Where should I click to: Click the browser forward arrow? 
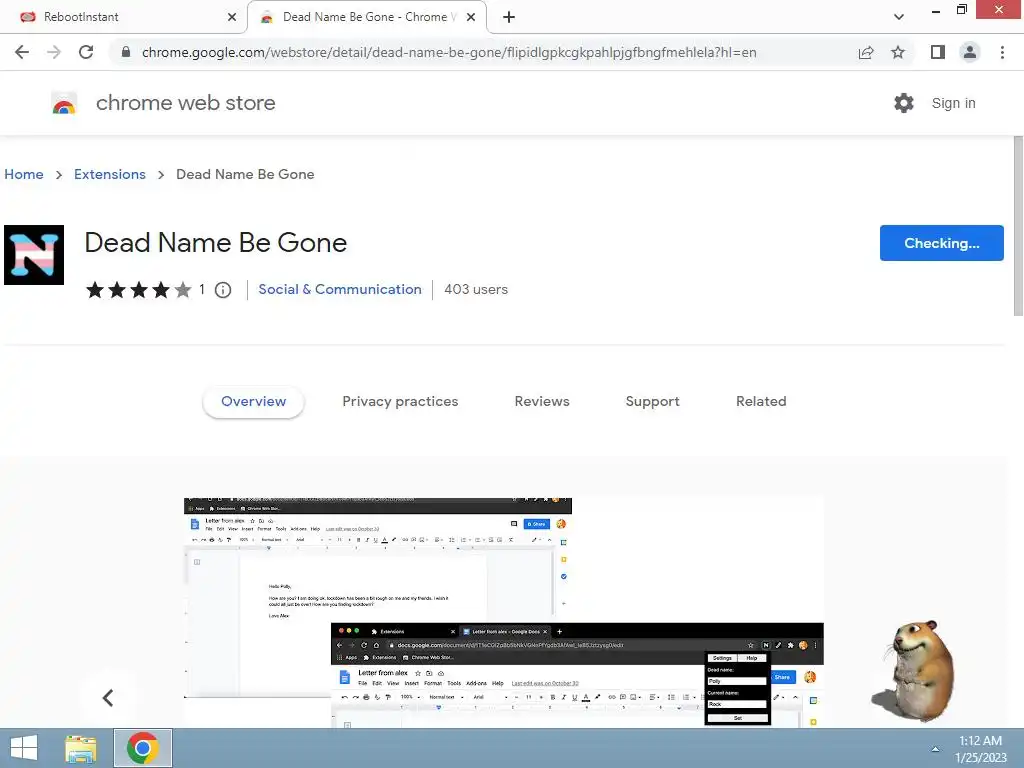point(54,52)
